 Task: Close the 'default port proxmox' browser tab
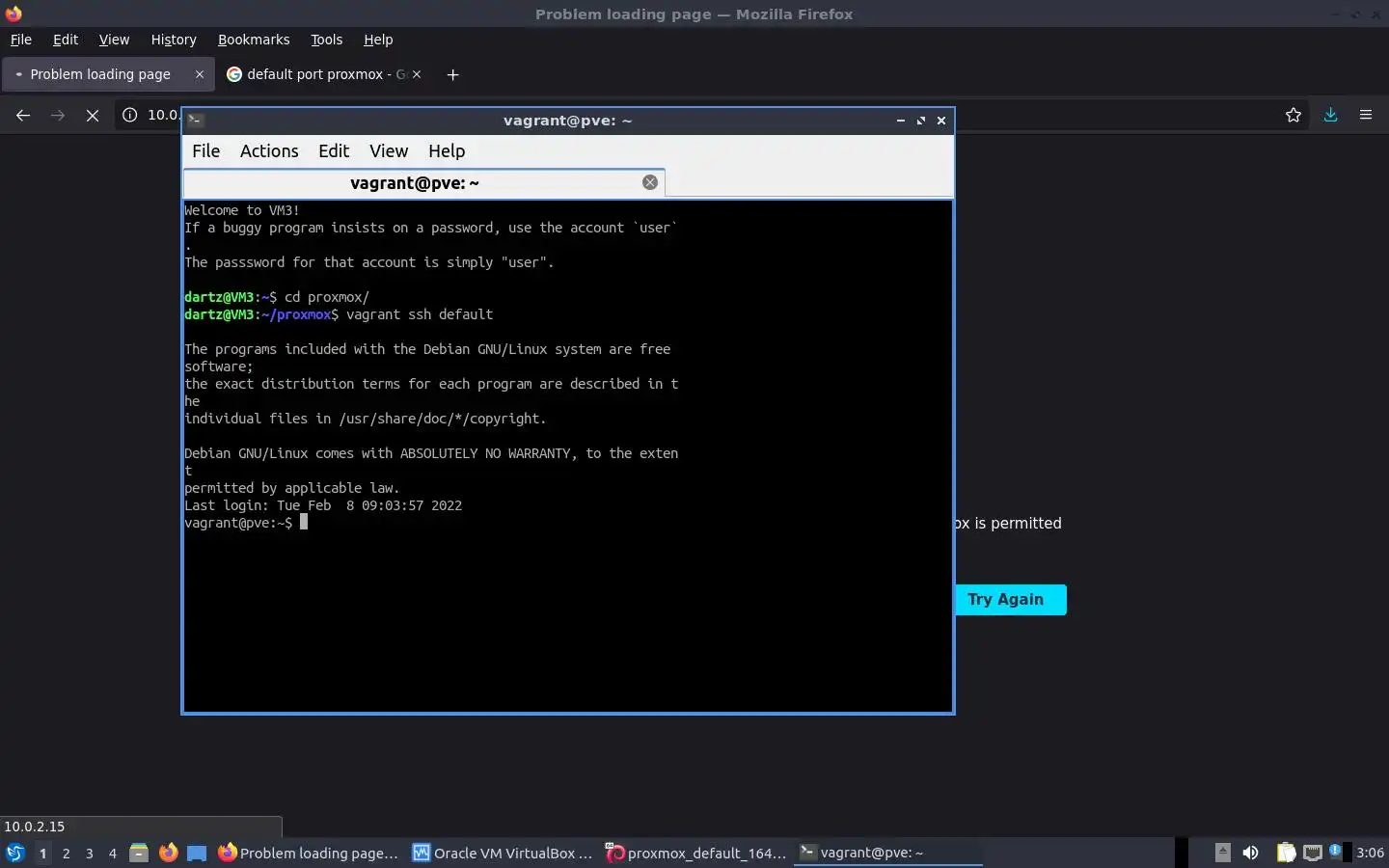(417, 74)
